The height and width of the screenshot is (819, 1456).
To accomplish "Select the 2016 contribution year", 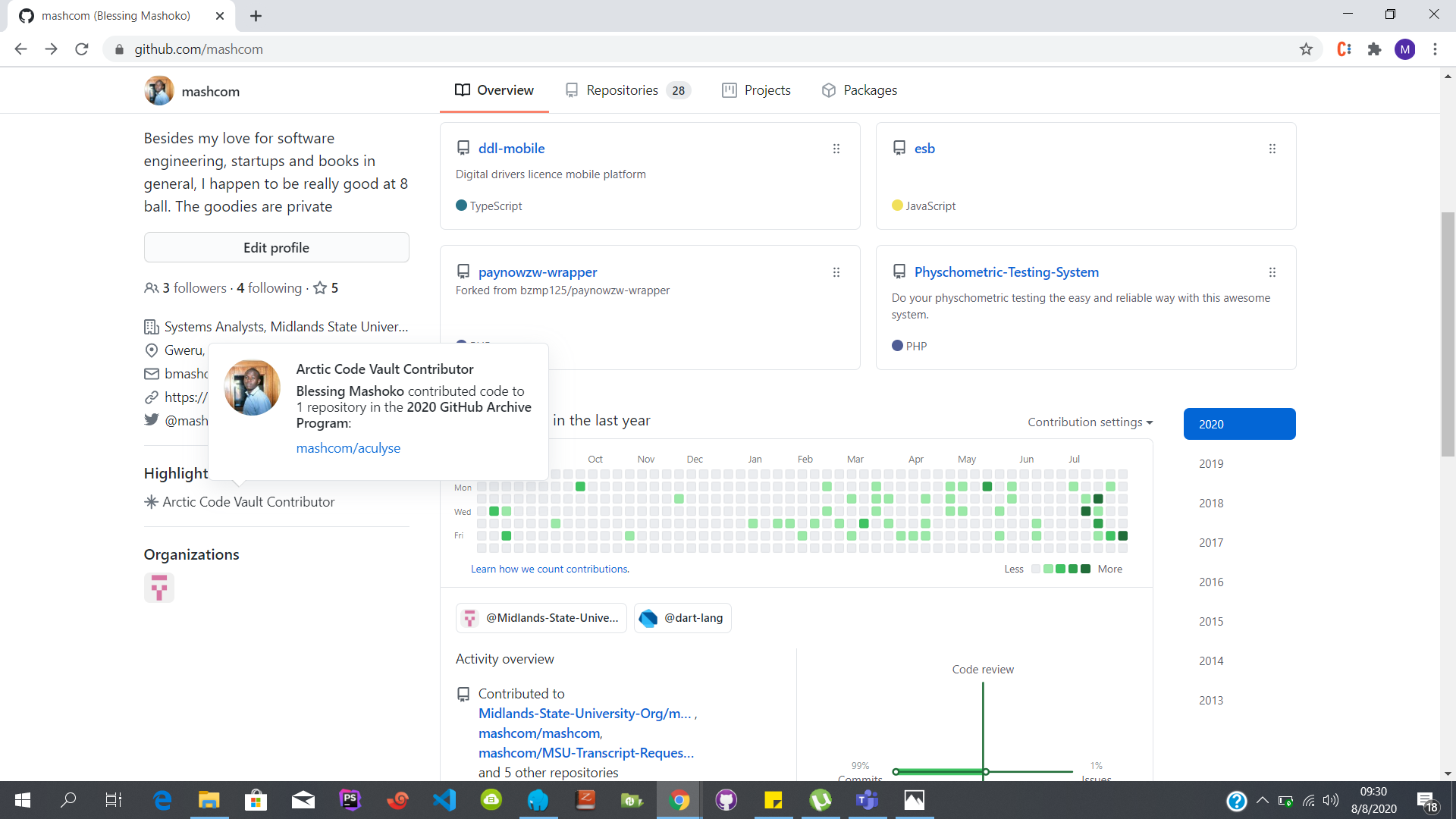I will [1211, 582].
